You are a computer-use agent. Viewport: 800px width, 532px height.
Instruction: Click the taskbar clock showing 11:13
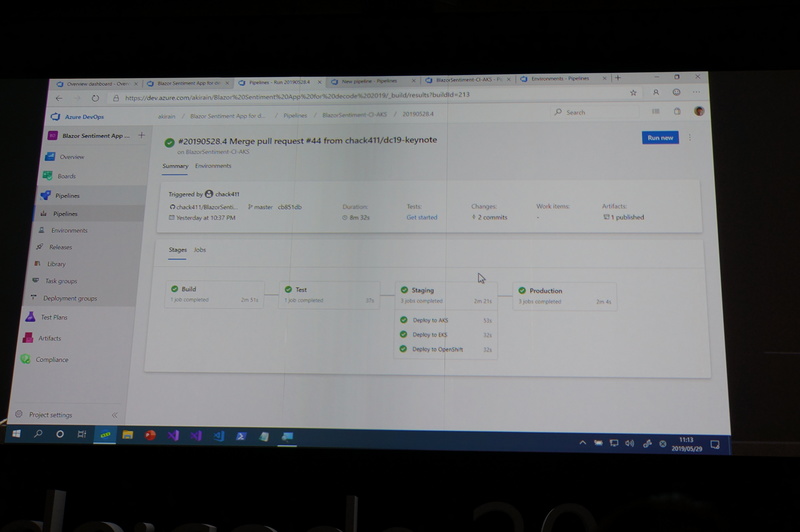[x=687, y=444]
